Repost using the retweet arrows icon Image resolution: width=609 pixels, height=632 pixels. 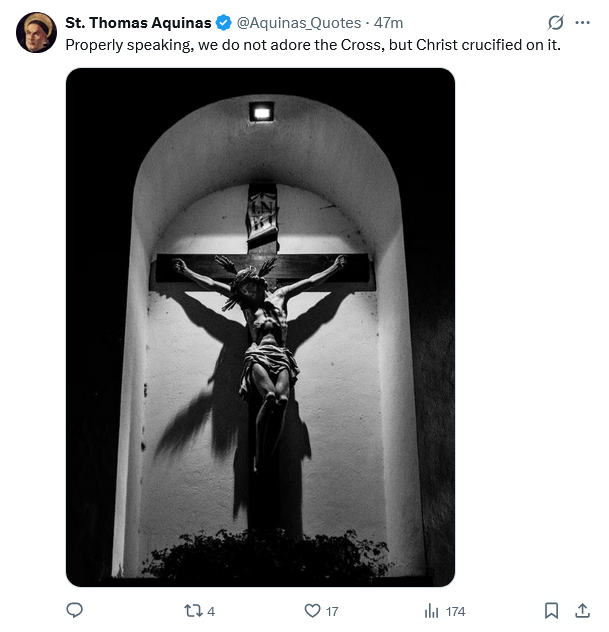(x=193, y=611)
